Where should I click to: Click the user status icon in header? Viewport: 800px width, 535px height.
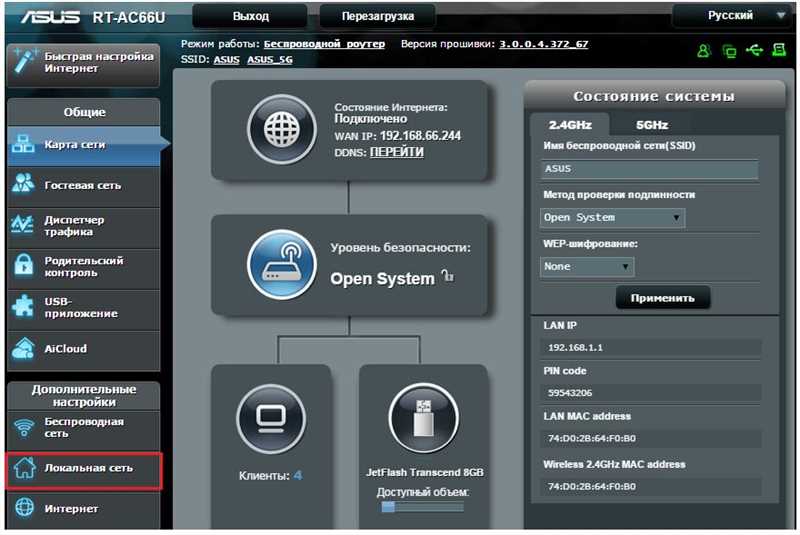(x=704, y=50)
